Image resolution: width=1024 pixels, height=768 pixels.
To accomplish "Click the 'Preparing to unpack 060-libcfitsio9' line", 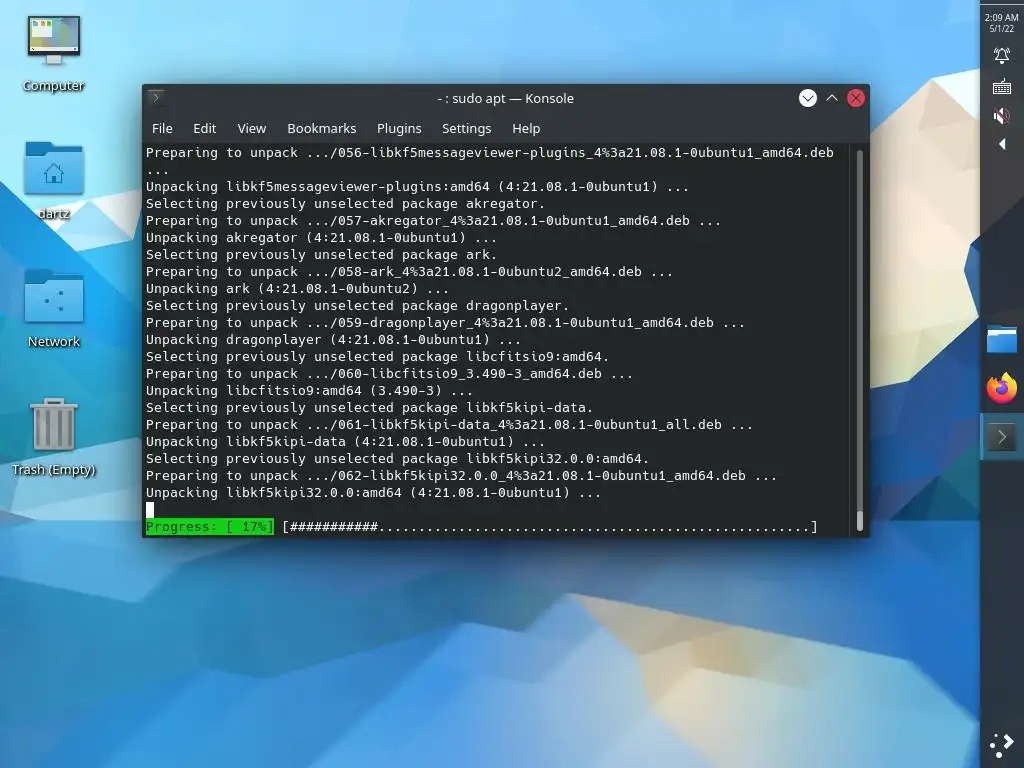I will 389,374.
